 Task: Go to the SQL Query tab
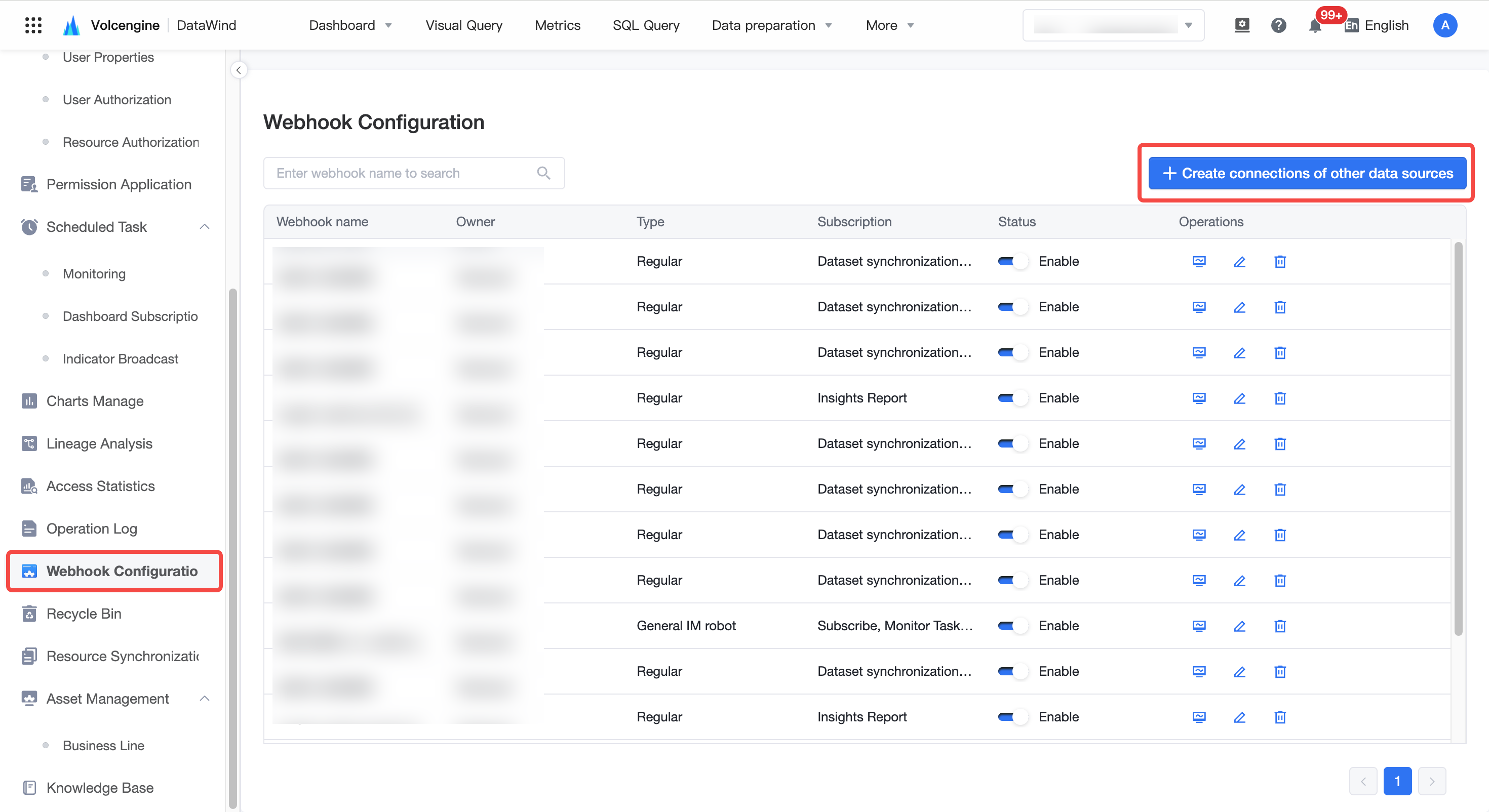tap(646, 25)
